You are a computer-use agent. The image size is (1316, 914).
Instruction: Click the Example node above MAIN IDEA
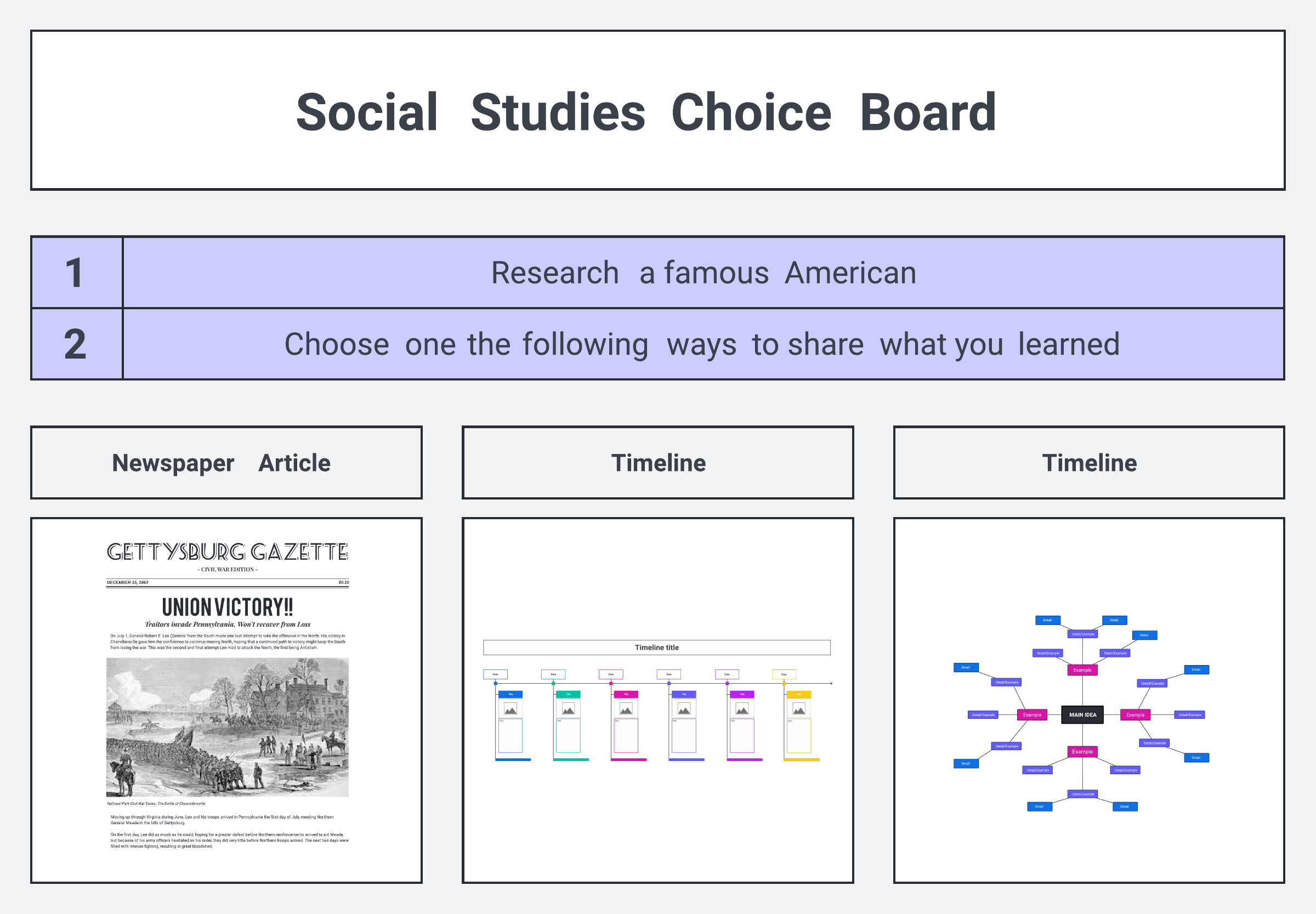[1082, 670]
